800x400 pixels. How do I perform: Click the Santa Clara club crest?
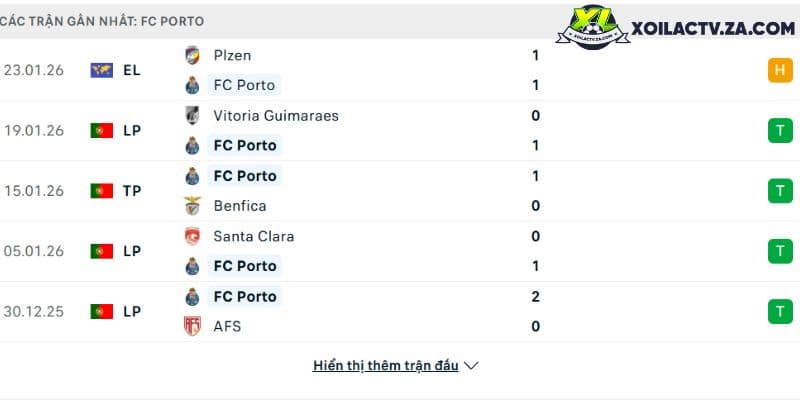point(192,236)
